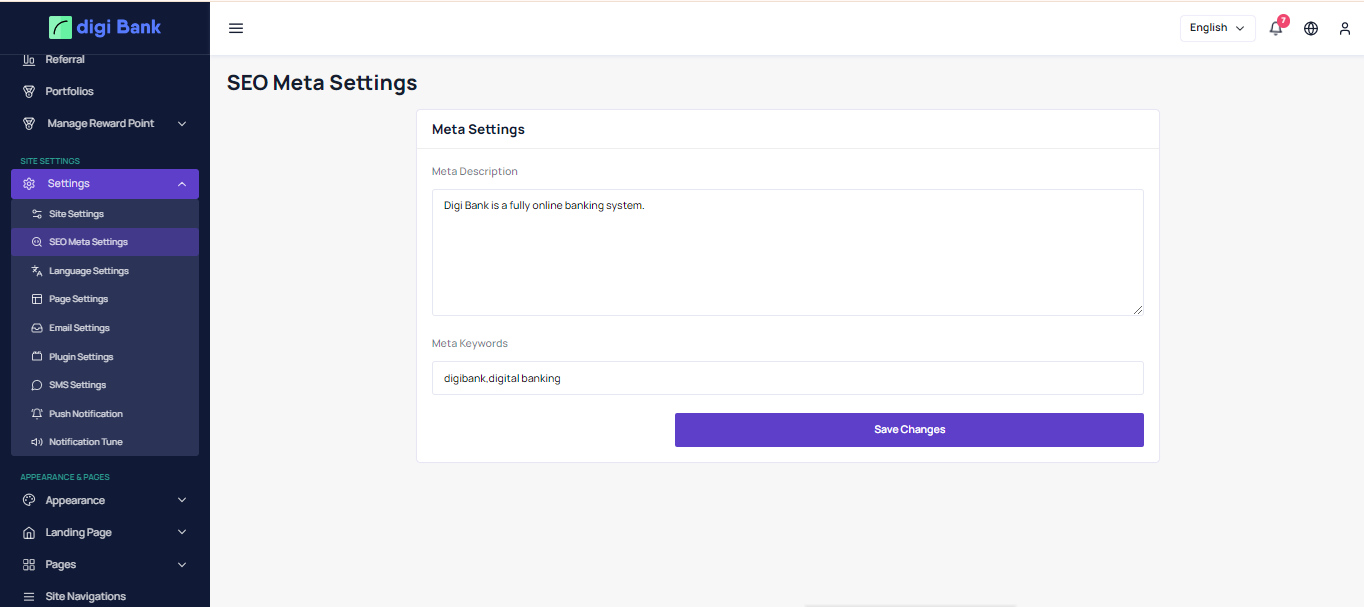Click the Portfolios sidebar icon

pos(29,91)
